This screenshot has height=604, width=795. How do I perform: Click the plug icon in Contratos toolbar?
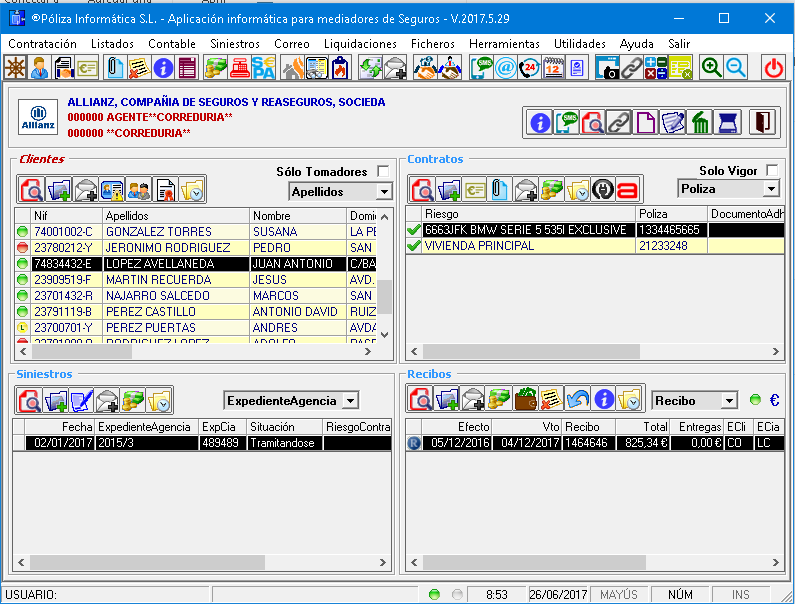coord(603,190)
